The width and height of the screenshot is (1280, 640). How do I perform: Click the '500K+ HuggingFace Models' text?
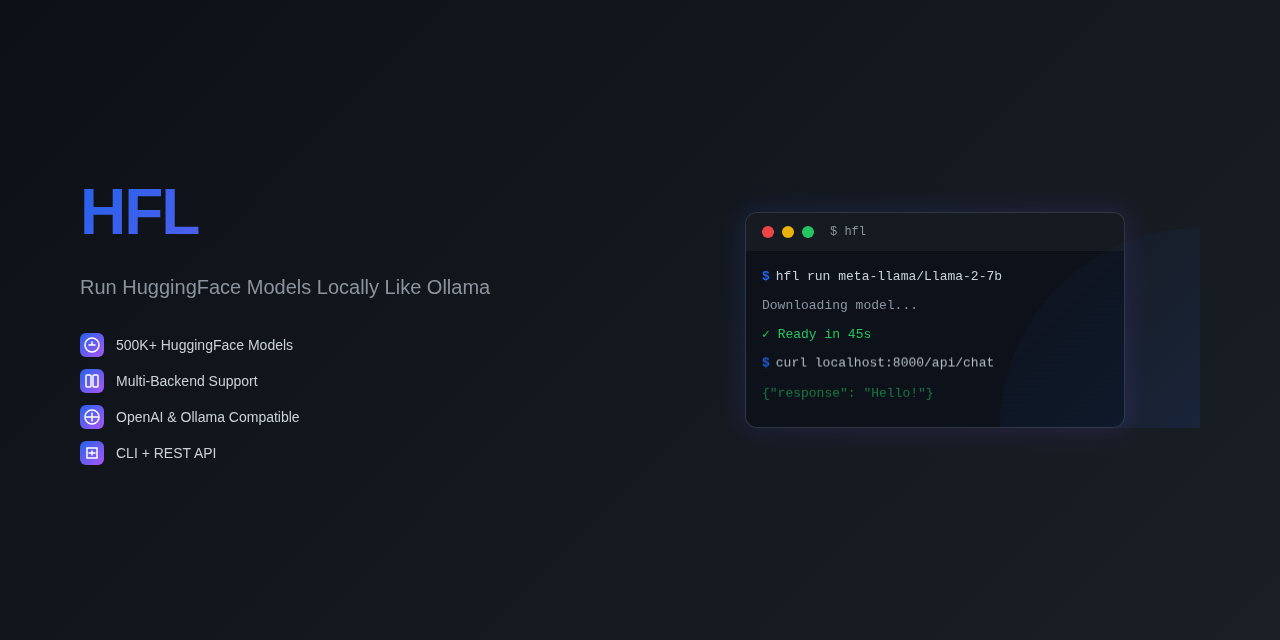204,345
